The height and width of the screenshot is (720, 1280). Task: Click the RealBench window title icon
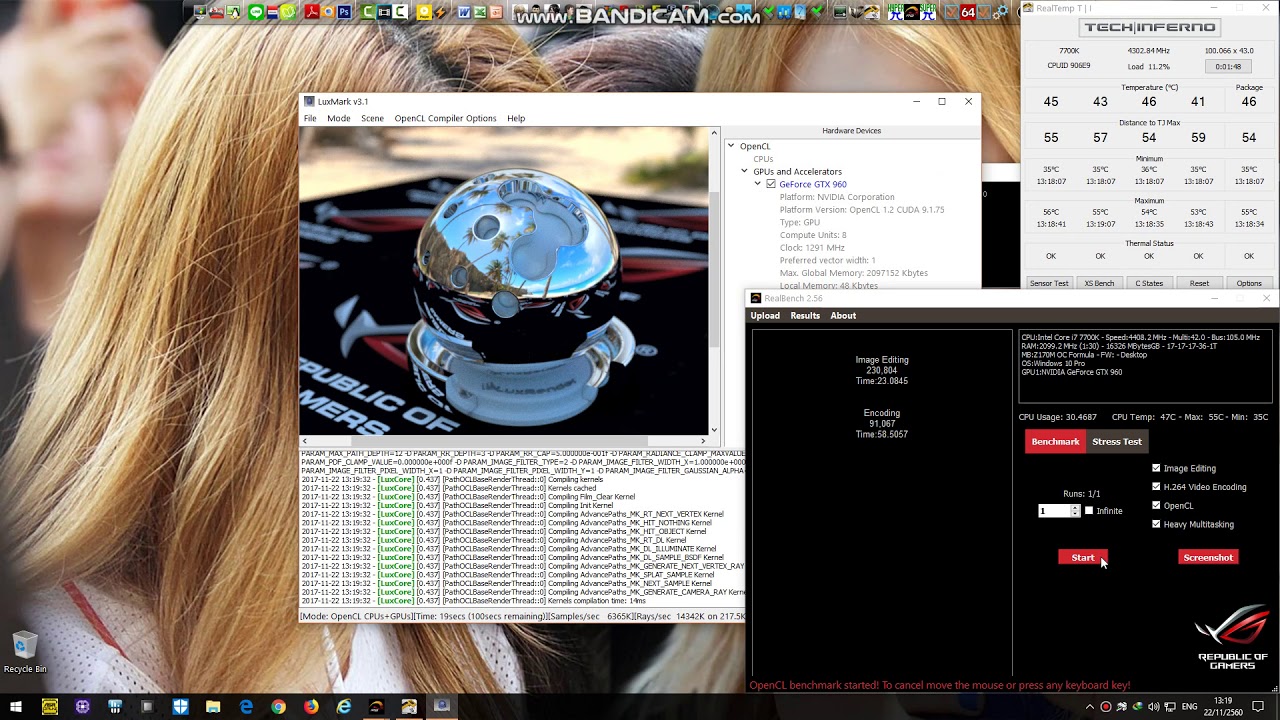click(756, 298)
